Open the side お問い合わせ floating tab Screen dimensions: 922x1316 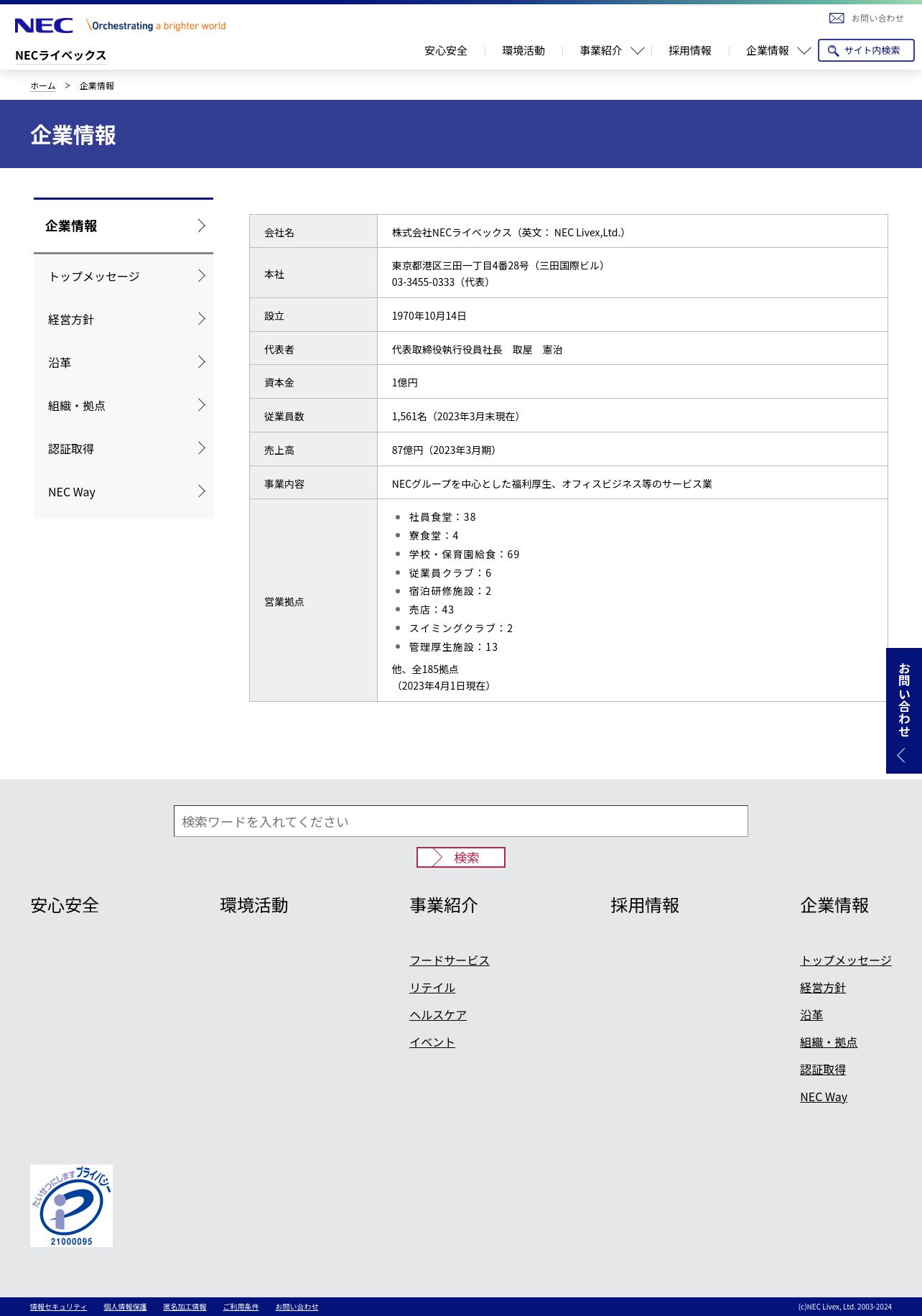904,710
